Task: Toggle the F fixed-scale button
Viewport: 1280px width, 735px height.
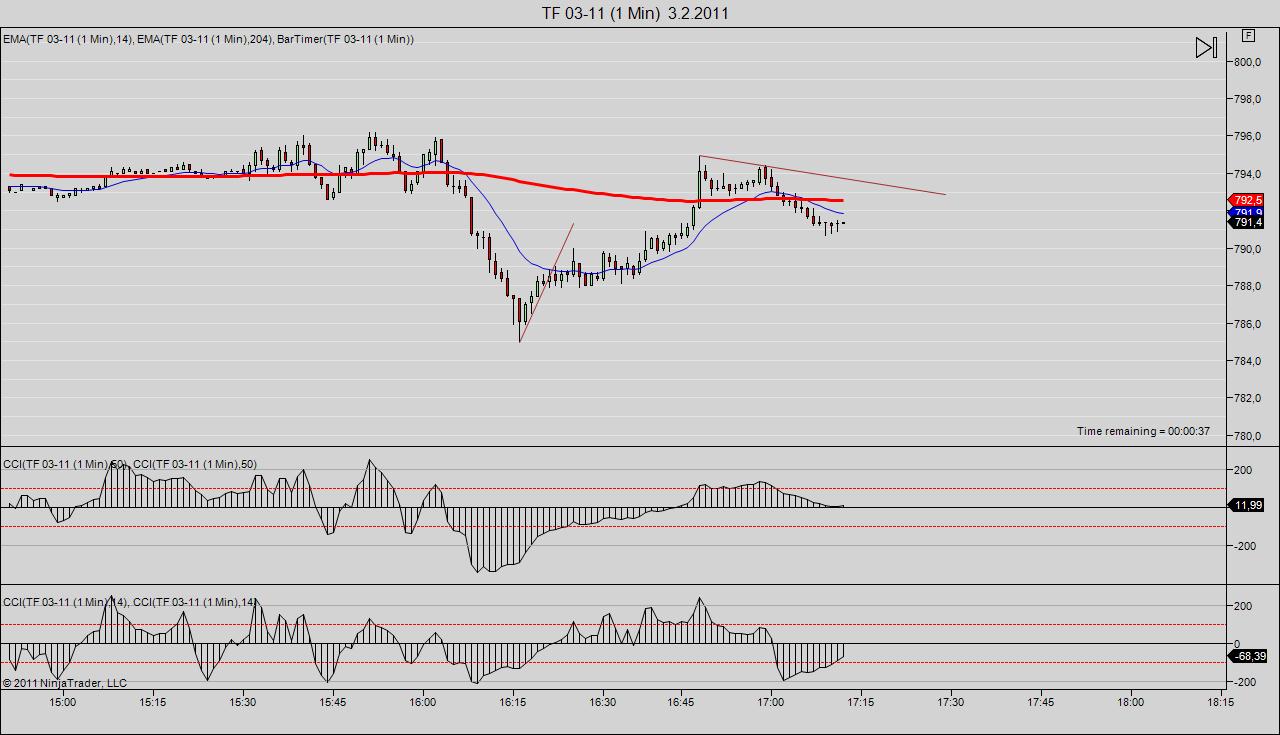Action: point(1248,36)
